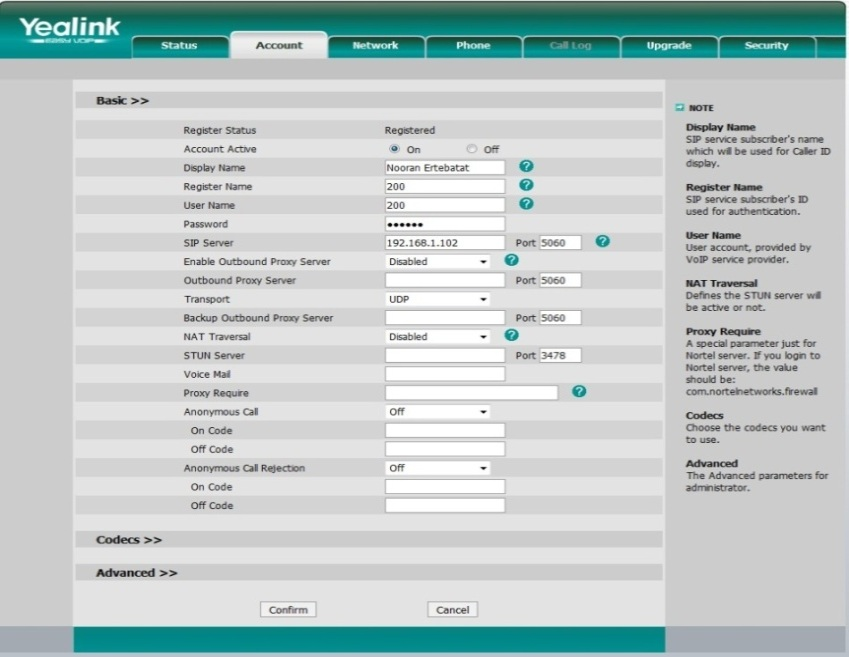Click the com.nortelnetworks.firewall text
This screenshot has height=657, width=849.
pyautogui.click(x=752, y=392)
